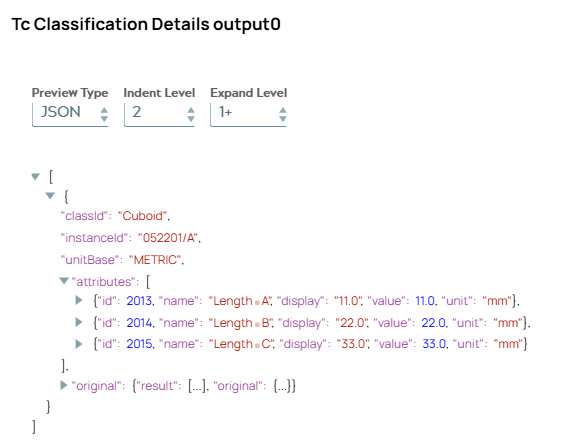Click the "mm" unit in Length C row

pyautogui.click(x=509, y=344)
